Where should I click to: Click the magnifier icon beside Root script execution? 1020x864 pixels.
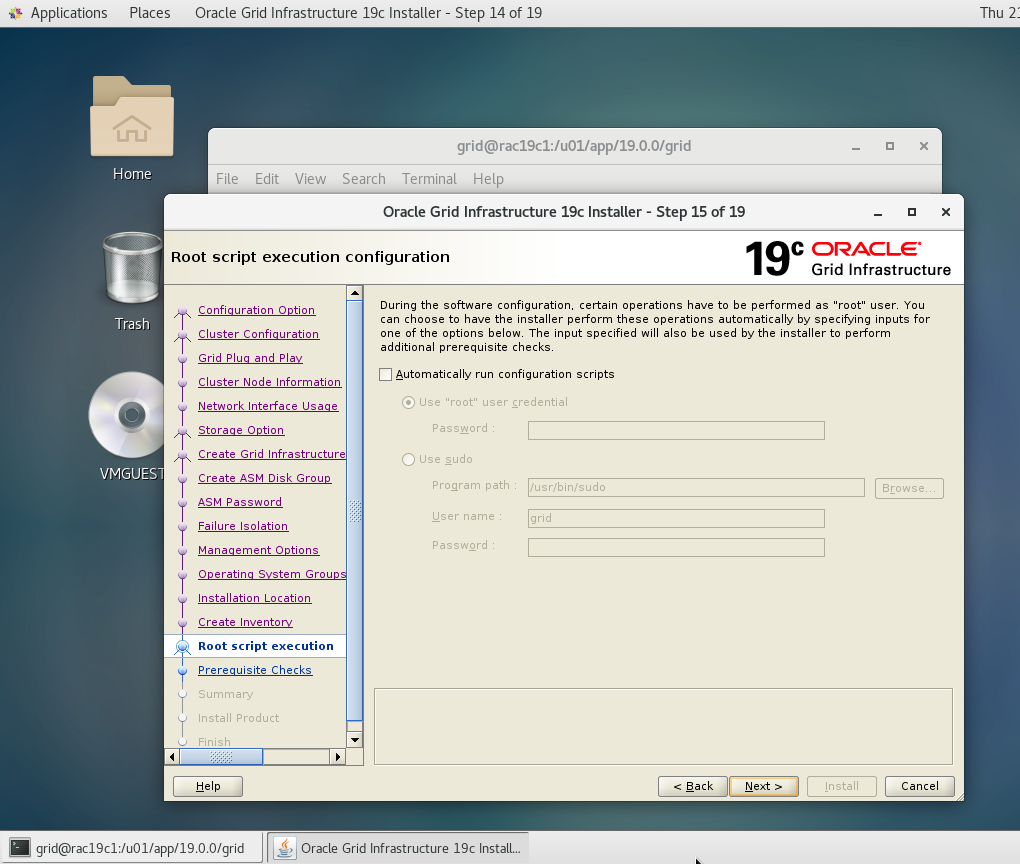click(182, 646)
